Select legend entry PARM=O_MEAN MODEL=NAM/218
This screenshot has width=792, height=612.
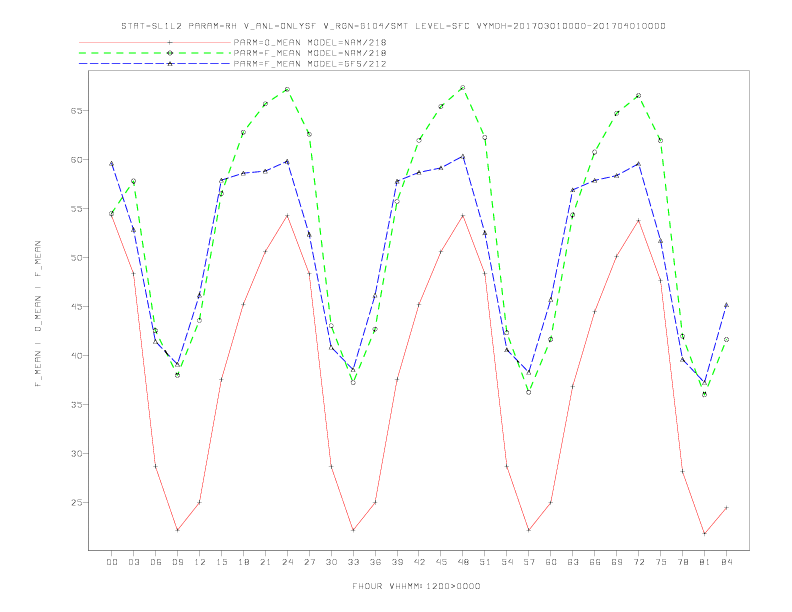click(310, 42)
